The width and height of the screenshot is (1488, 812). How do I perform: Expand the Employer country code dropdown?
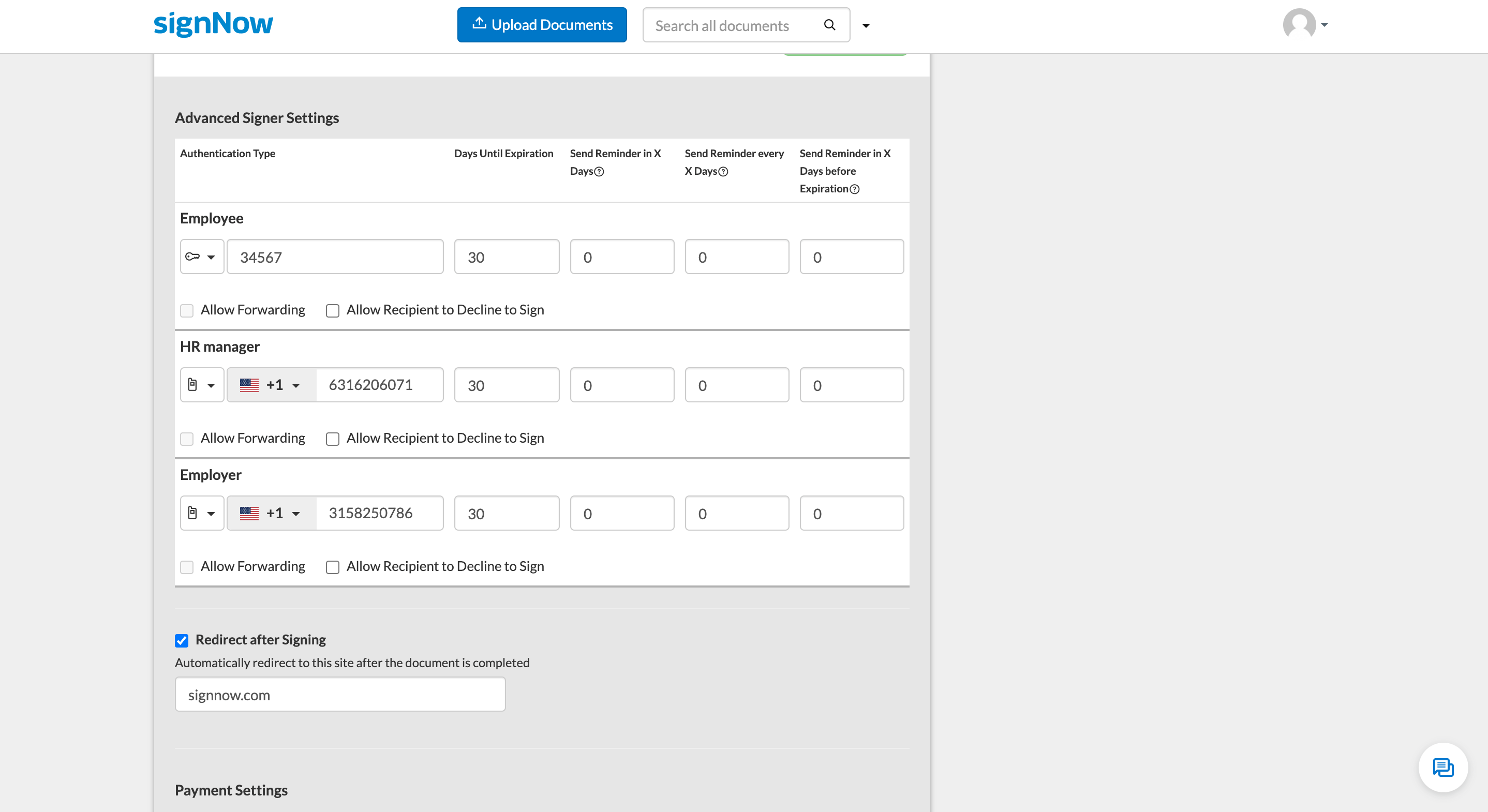coord(270,513)
